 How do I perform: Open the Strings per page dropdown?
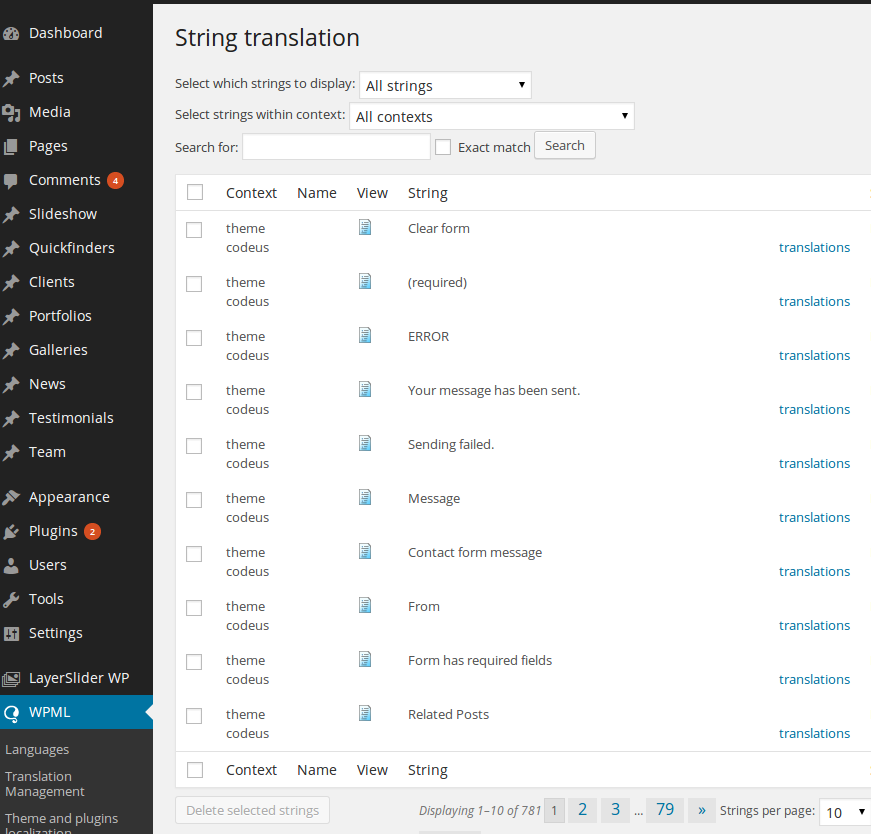(845, 812)
